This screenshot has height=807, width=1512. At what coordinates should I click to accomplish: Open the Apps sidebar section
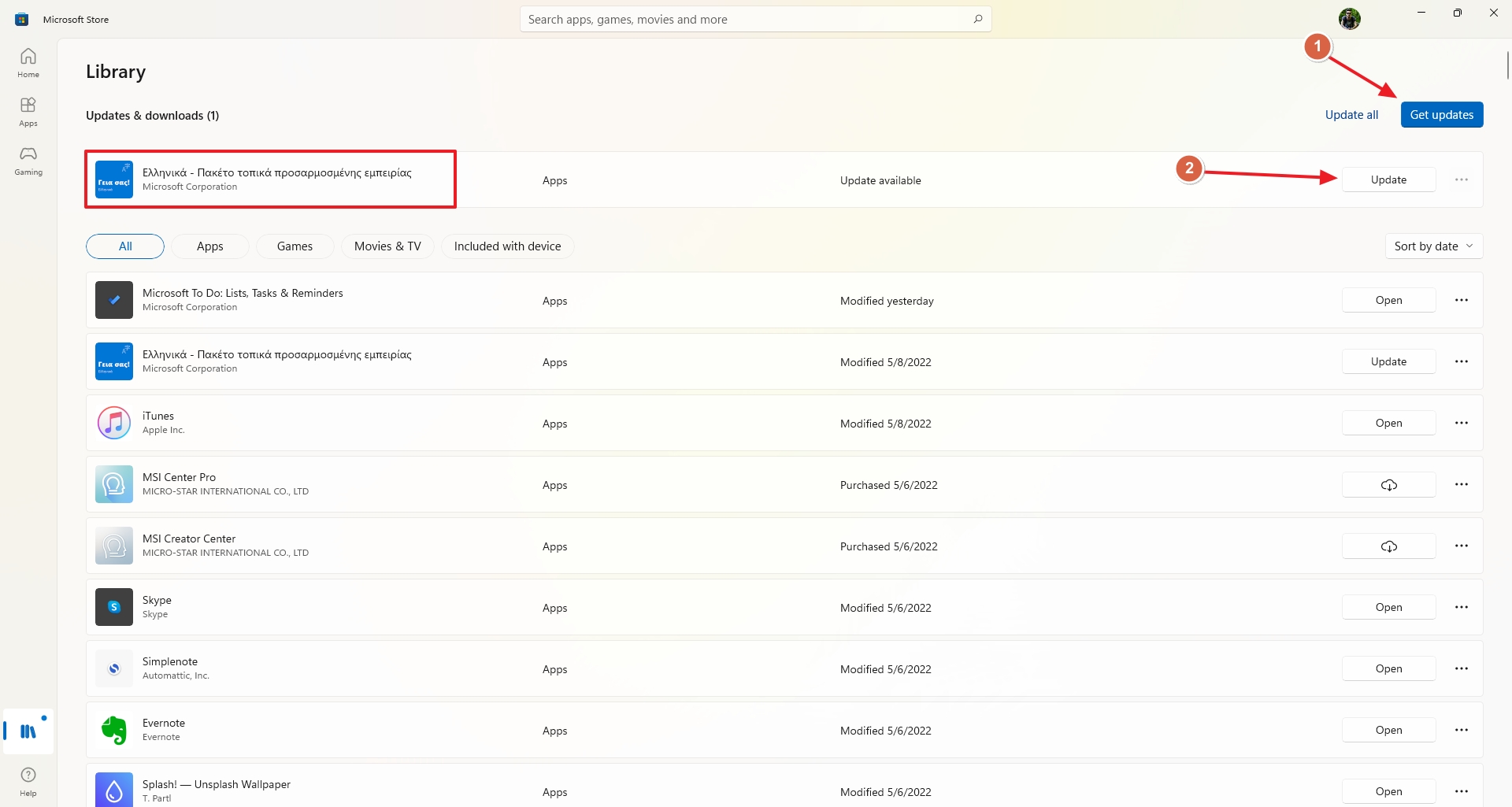(x=28, y=111)
